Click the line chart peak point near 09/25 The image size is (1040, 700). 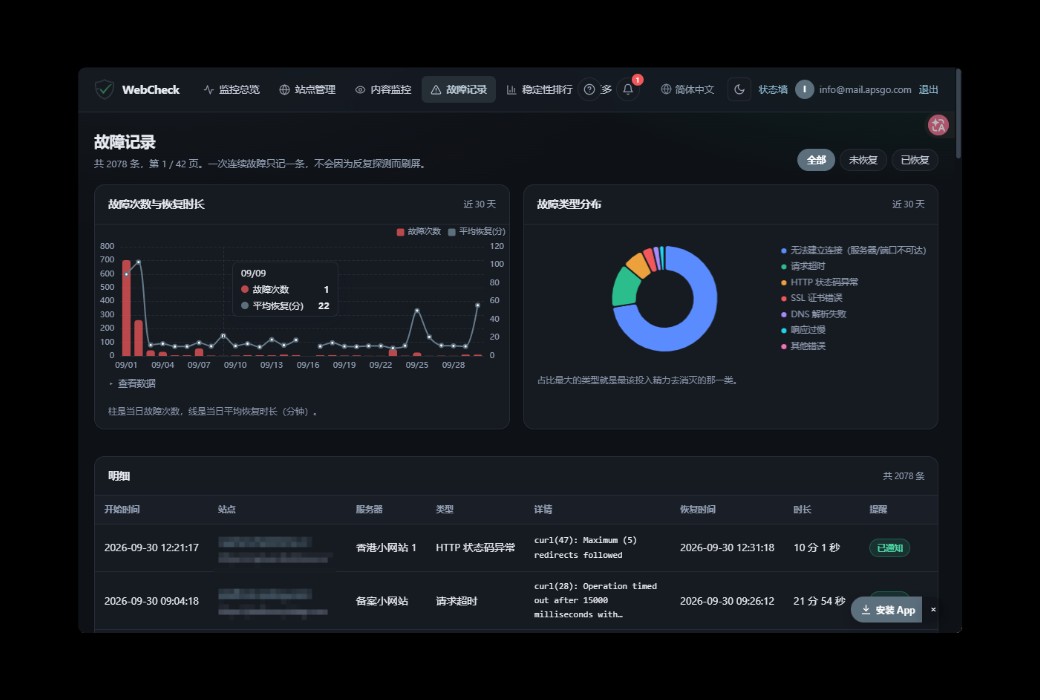[x=417, y=310]
